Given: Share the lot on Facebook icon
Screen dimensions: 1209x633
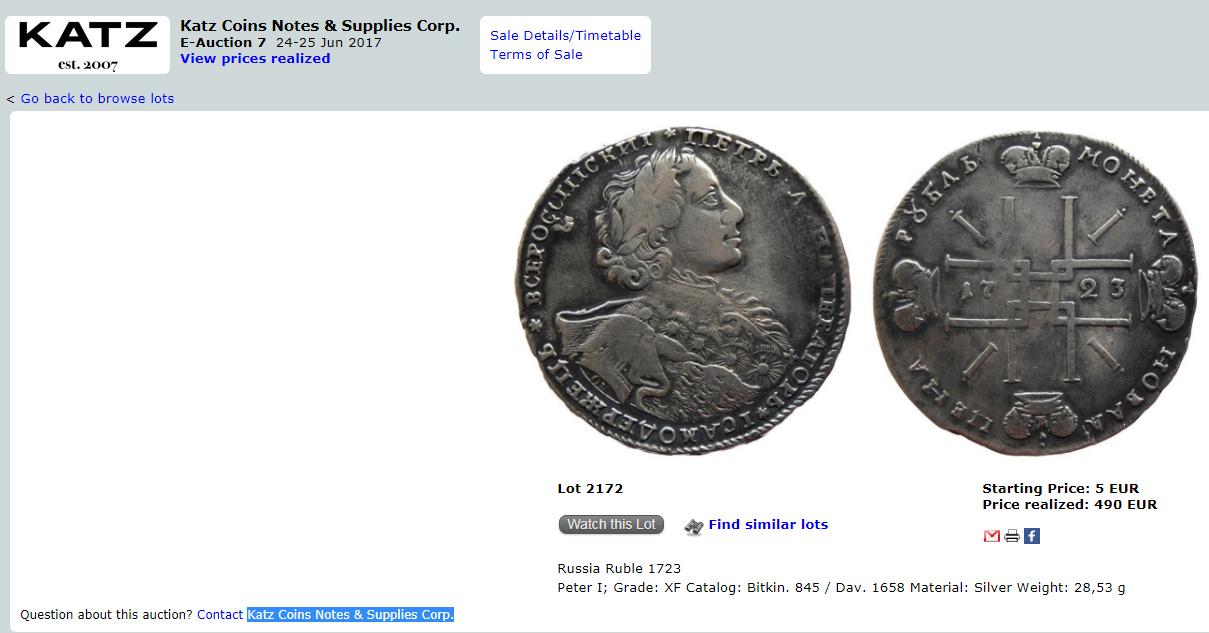Looking at the screenshot, I should point(1032,536).
